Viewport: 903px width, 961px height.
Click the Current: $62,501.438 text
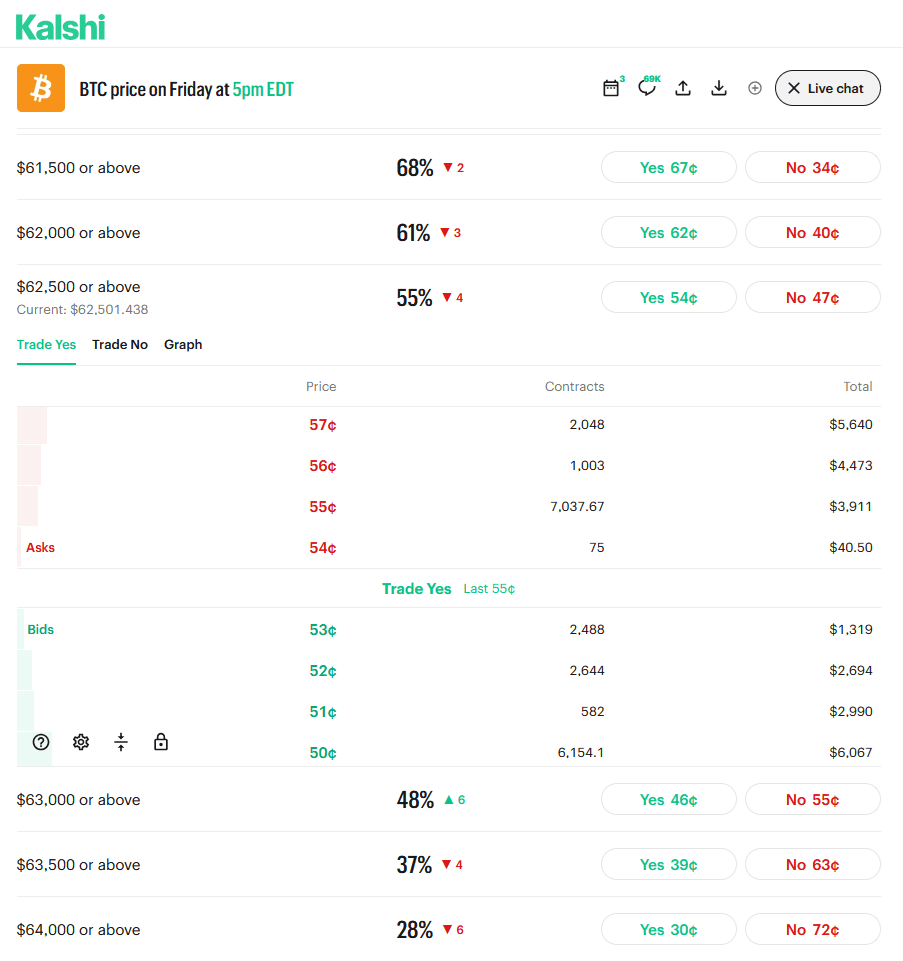coord(82,310)
